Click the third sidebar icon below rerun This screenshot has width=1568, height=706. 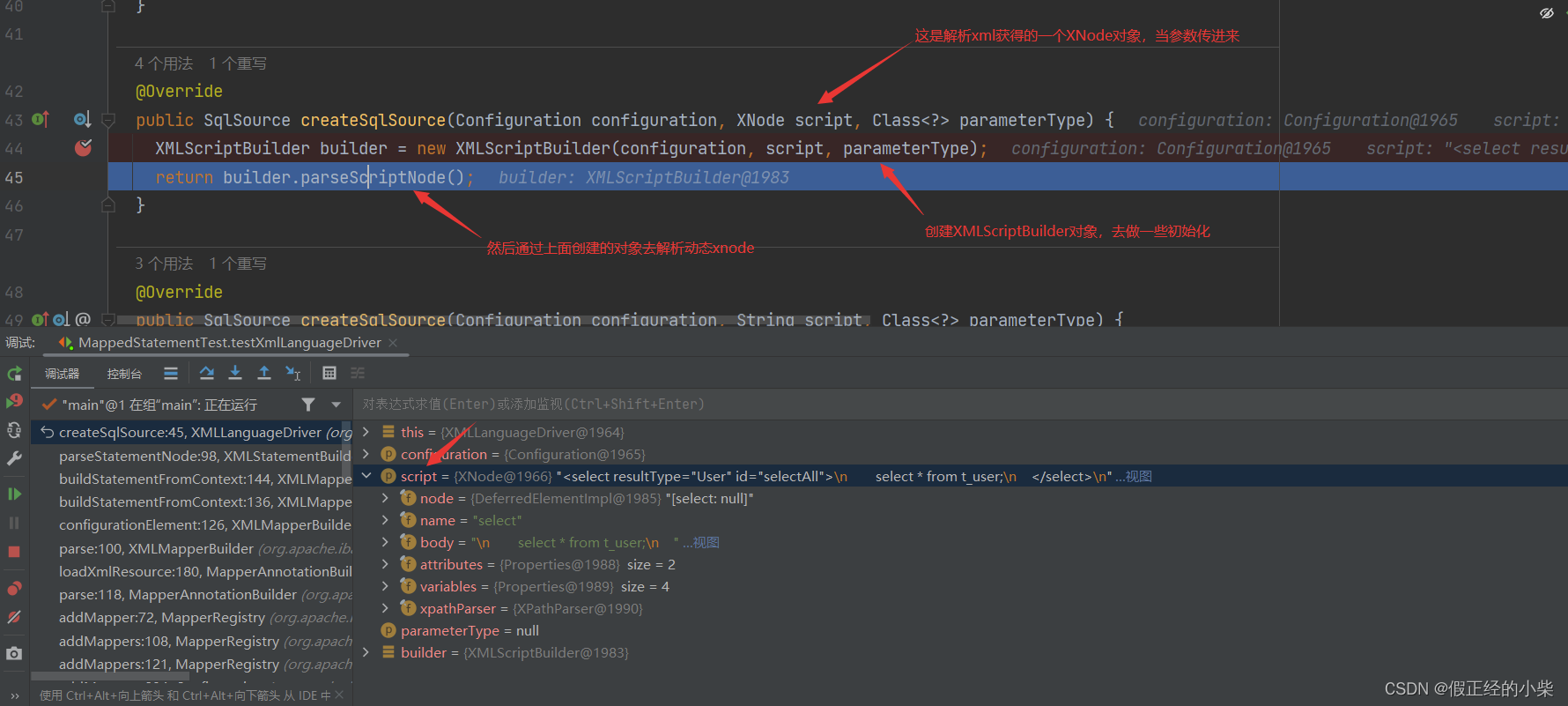click(14, 430)
